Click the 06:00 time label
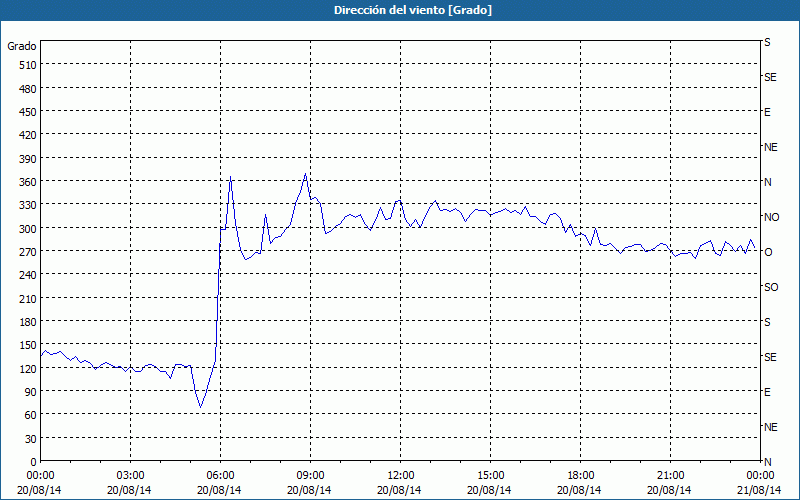The width and height of the screenshot is (800, 500). point(220,476)
